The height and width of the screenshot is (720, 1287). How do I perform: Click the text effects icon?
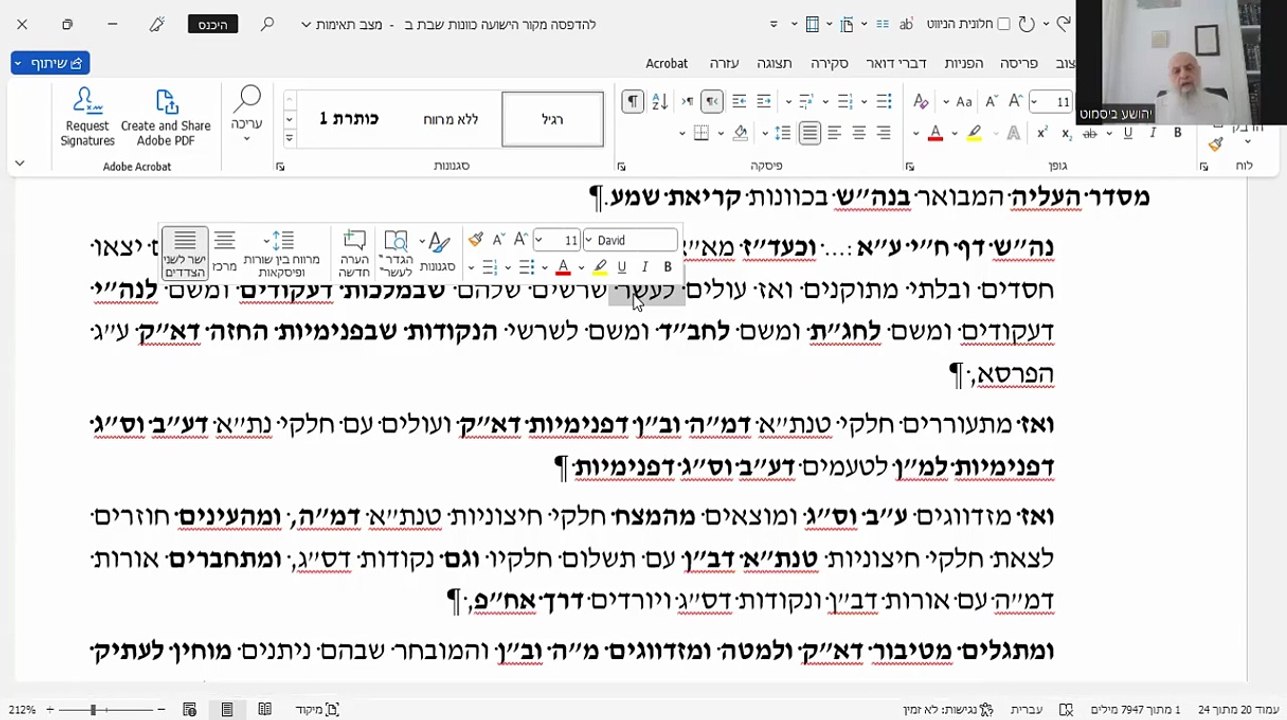point(1014,133)
